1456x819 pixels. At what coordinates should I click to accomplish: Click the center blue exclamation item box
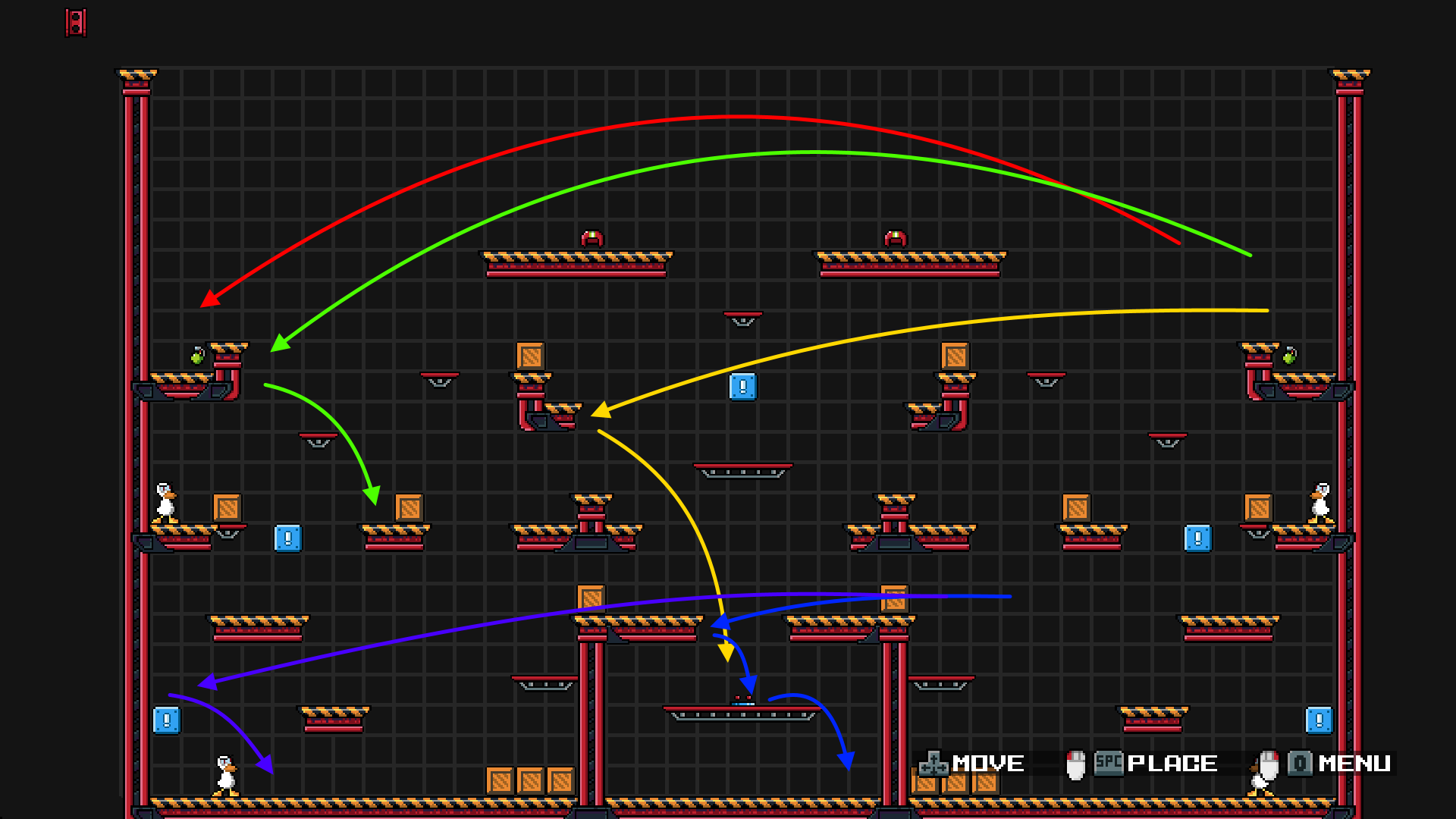(x=742, y=387)
